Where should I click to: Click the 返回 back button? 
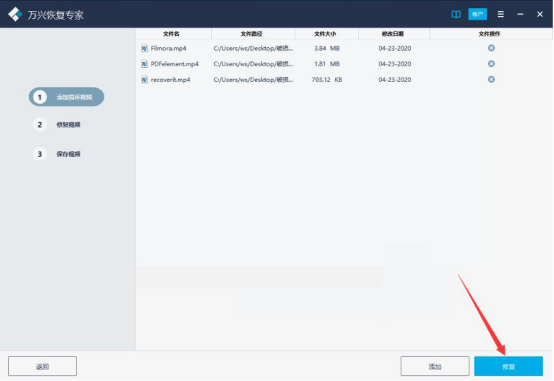tap(42, 366)
